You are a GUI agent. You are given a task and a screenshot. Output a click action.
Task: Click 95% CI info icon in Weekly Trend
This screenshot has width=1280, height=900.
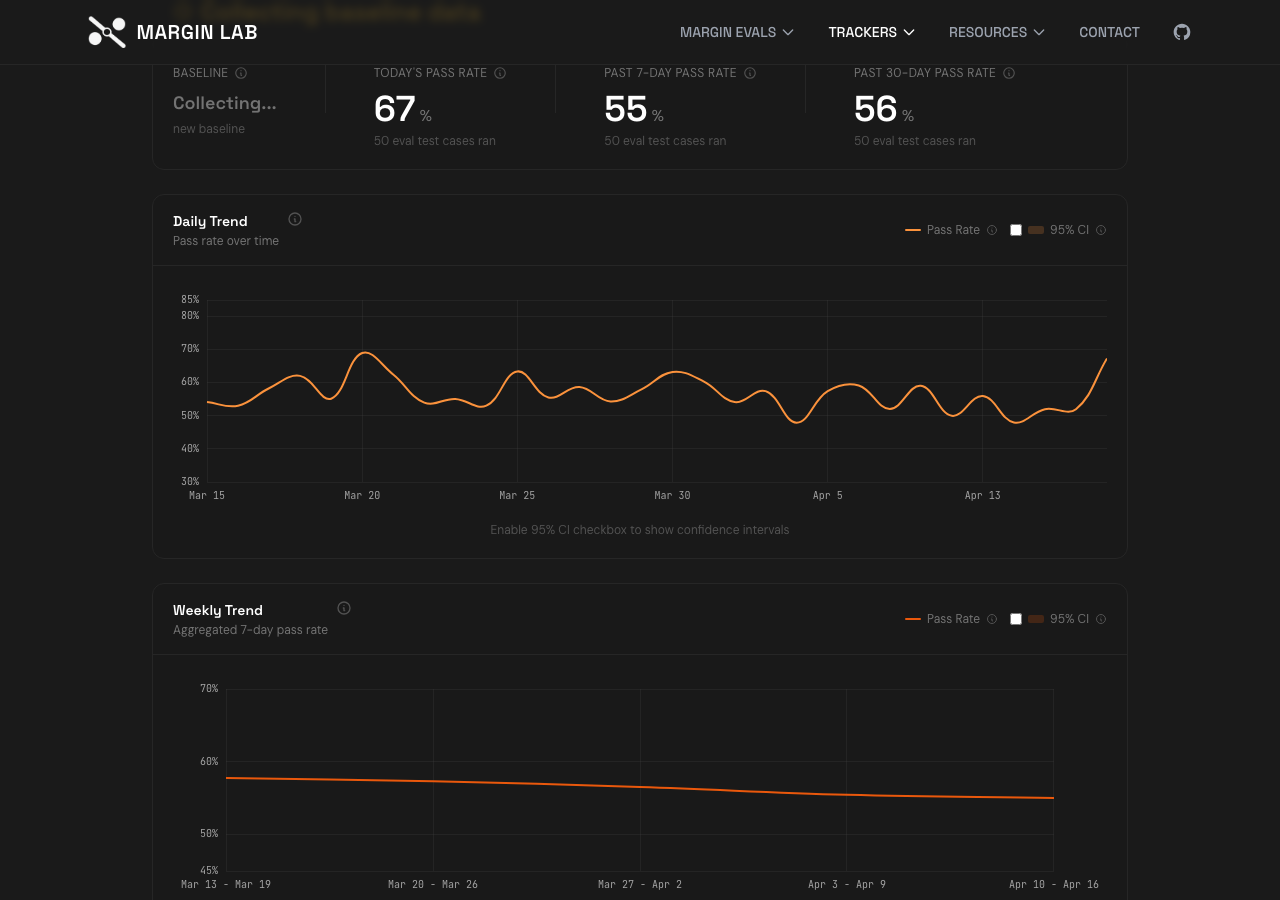pyautogui.click(x=1101, y=619)
